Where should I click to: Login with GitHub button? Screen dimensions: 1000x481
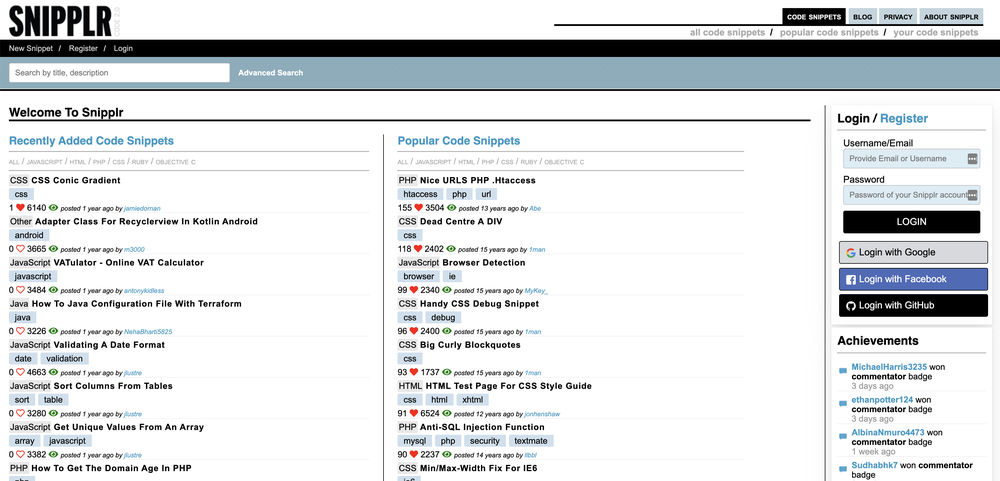coord(913,306)
